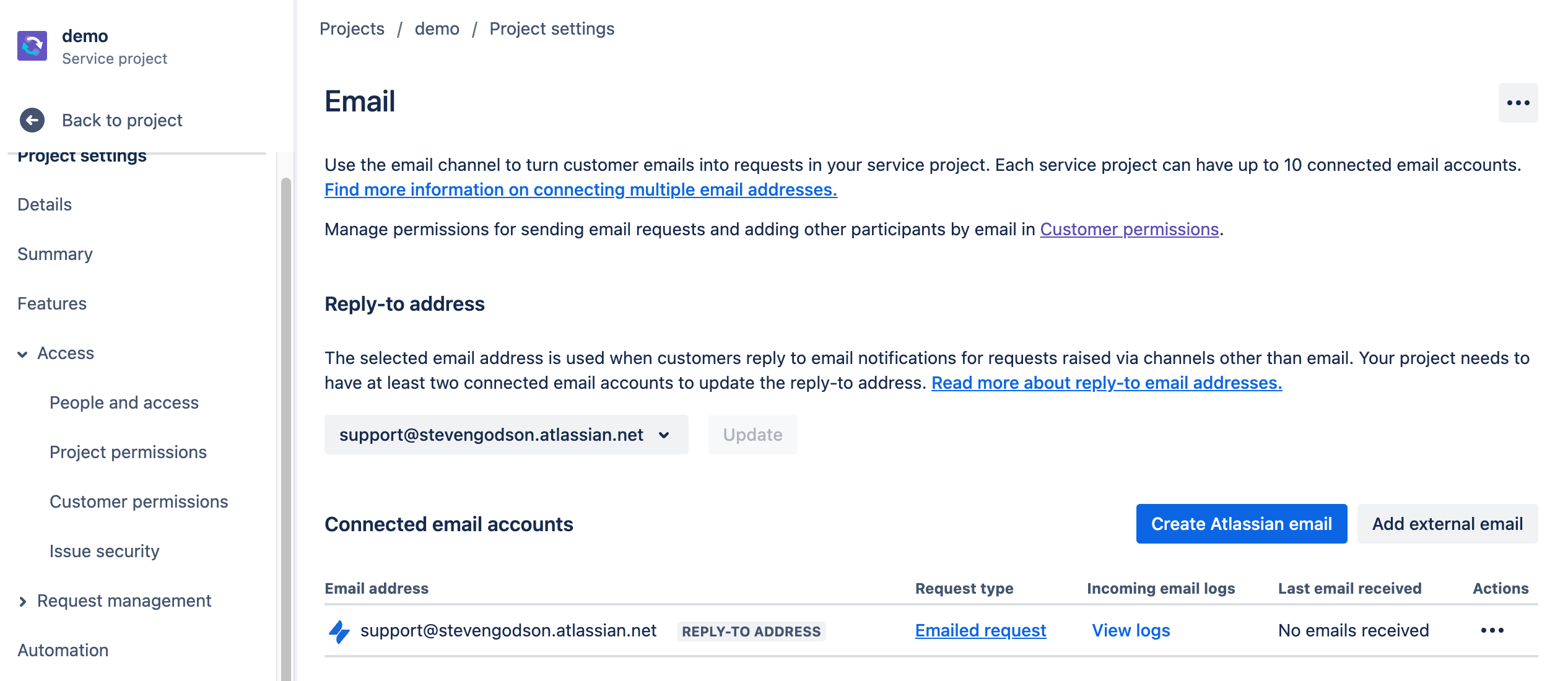Click the disabled Update button
Viewport: 1568px width, 681px height.
[x=752, y=435]
